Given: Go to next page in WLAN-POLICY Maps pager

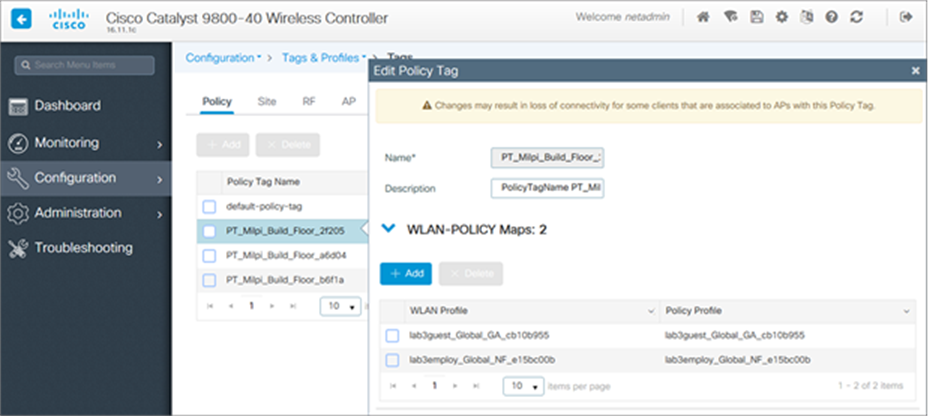Looking at the screenshot, I should coord(455,386).
